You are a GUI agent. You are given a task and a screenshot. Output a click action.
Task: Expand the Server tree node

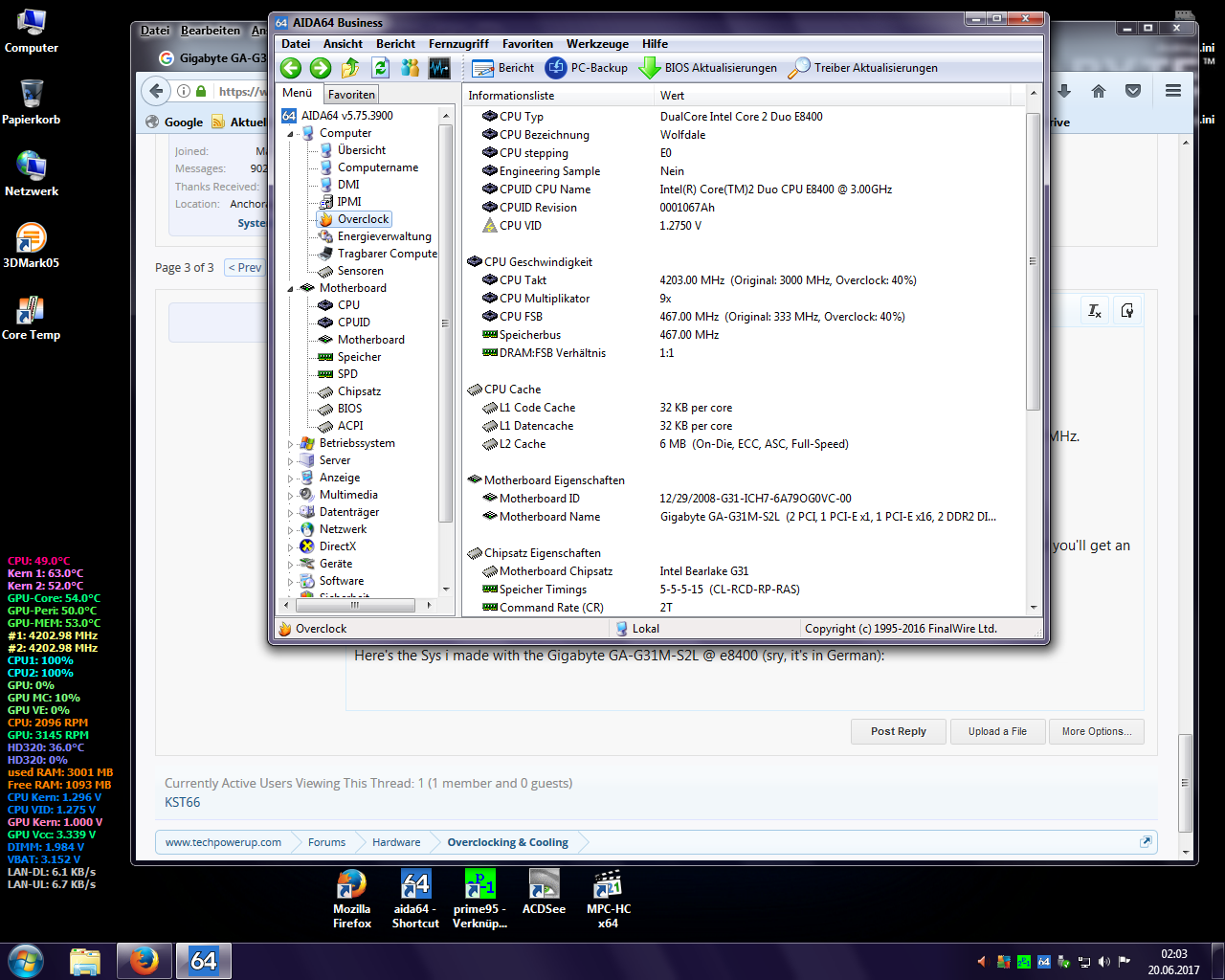point(291,460)
